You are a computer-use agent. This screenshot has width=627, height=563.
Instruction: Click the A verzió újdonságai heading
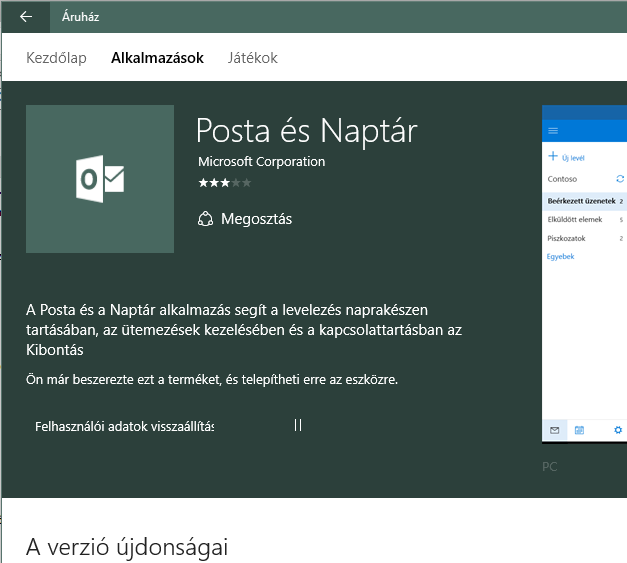point(127,547)
